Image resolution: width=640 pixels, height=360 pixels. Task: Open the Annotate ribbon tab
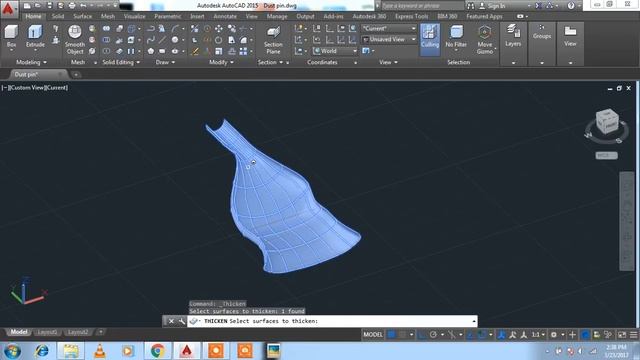coord(225,16)
